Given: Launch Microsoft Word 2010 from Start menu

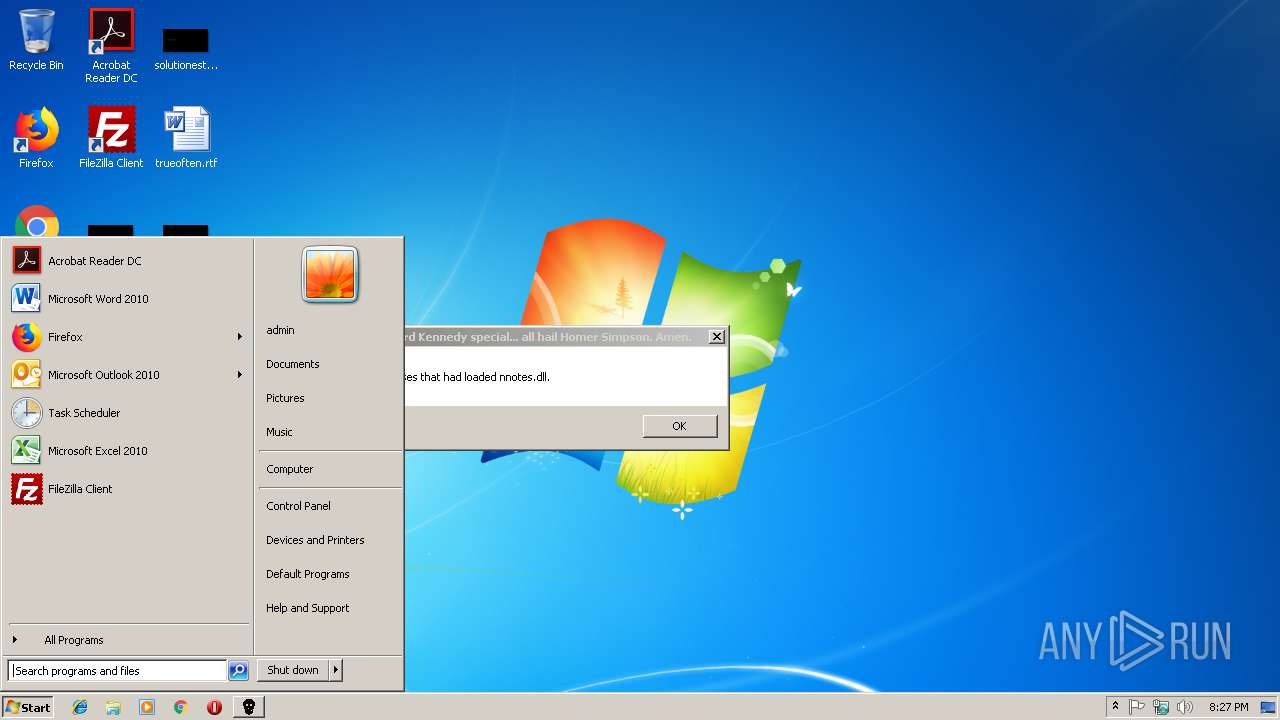Looking at the screenshot, I should point(127,299).
